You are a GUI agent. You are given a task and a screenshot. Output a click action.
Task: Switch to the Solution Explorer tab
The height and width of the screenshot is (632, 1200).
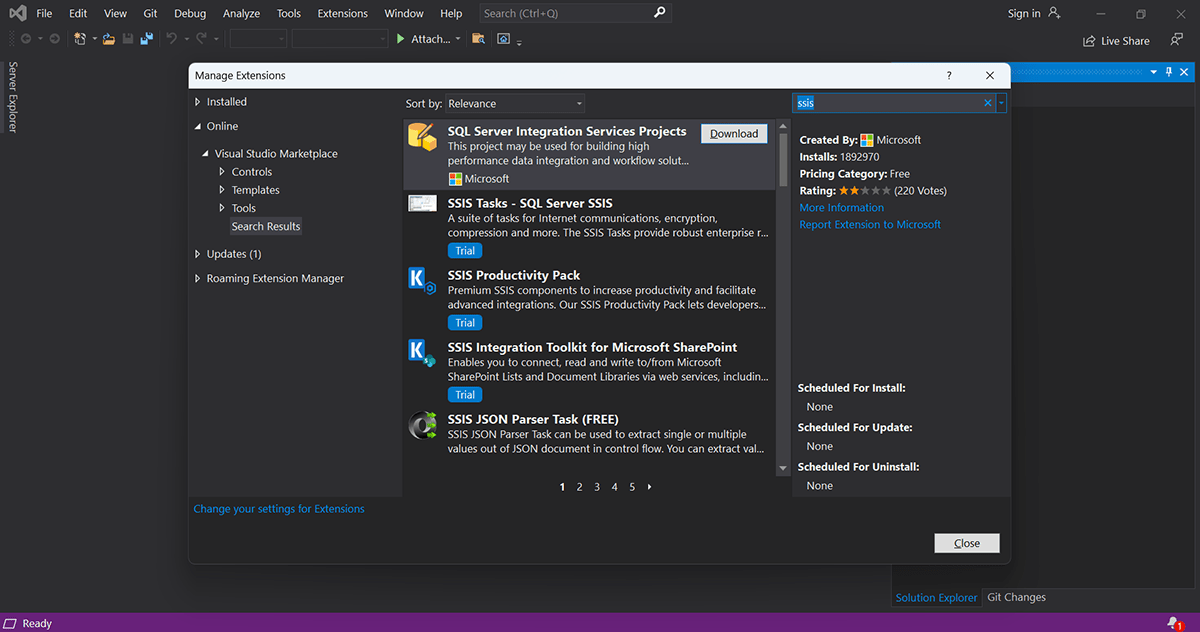pos(936,597)
